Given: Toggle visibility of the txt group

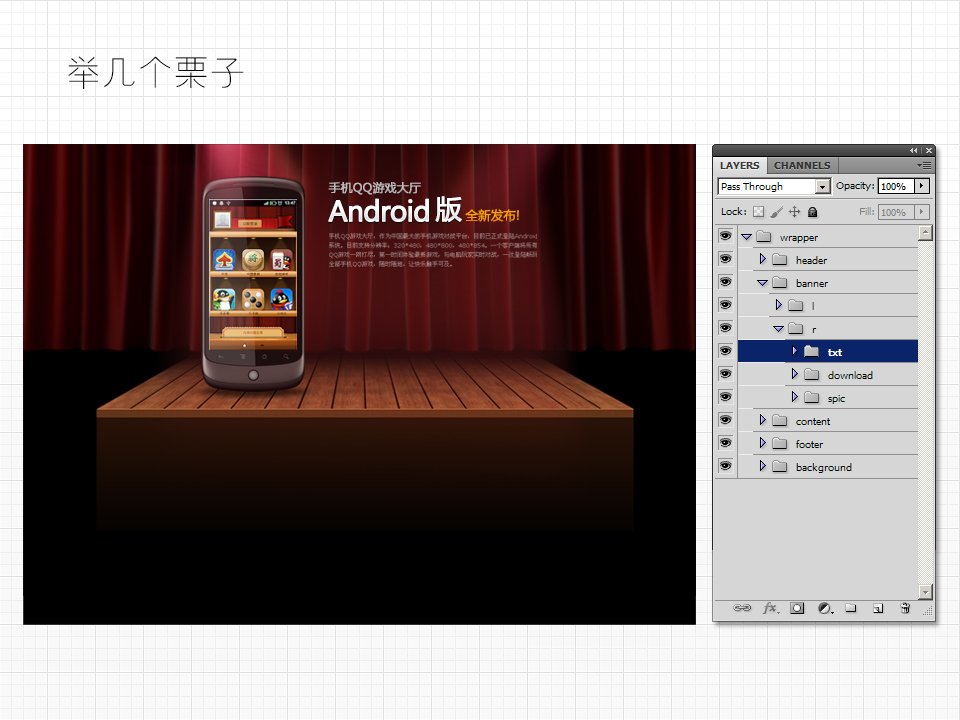Looking at the screenshot, I should 725,352.
